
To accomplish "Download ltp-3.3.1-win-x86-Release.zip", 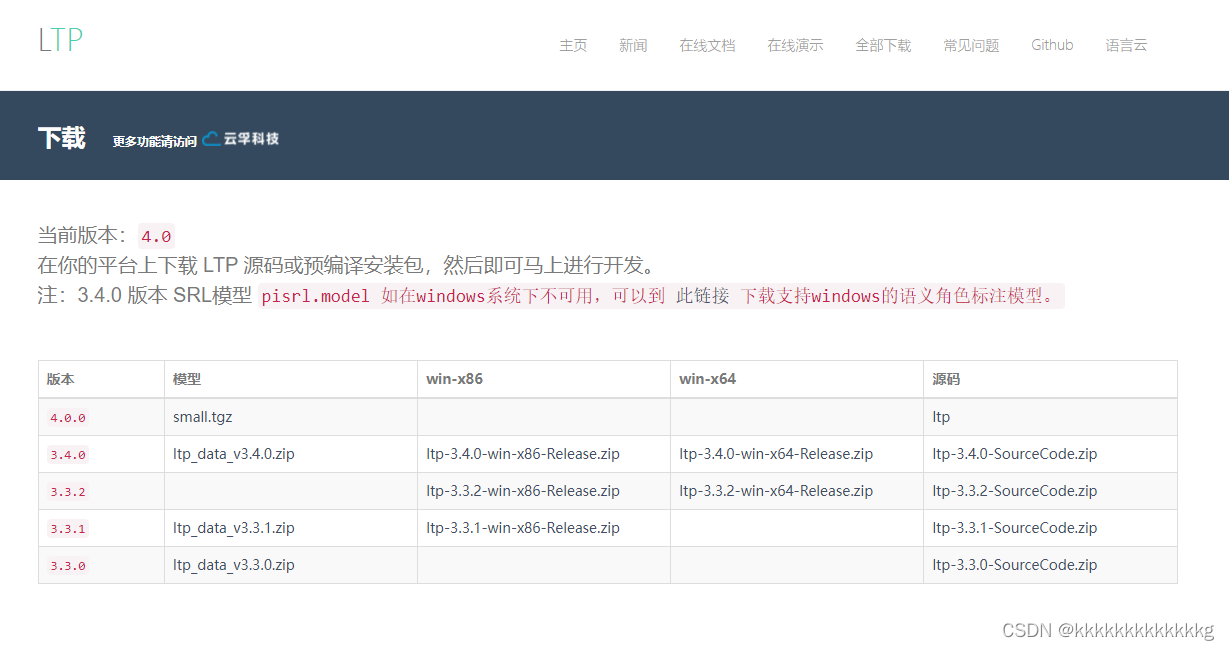I will pos(523,528).
